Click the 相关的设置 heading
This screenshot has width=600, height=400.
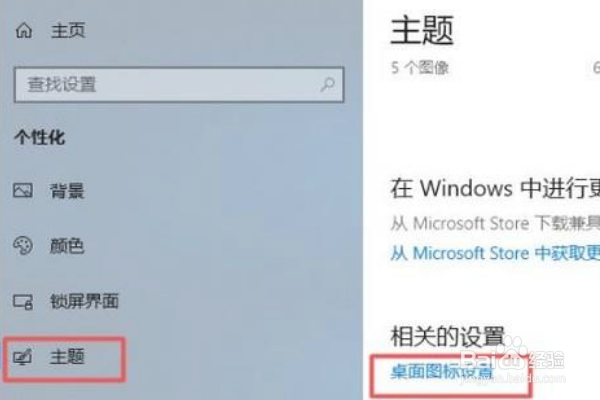[447, 336]
